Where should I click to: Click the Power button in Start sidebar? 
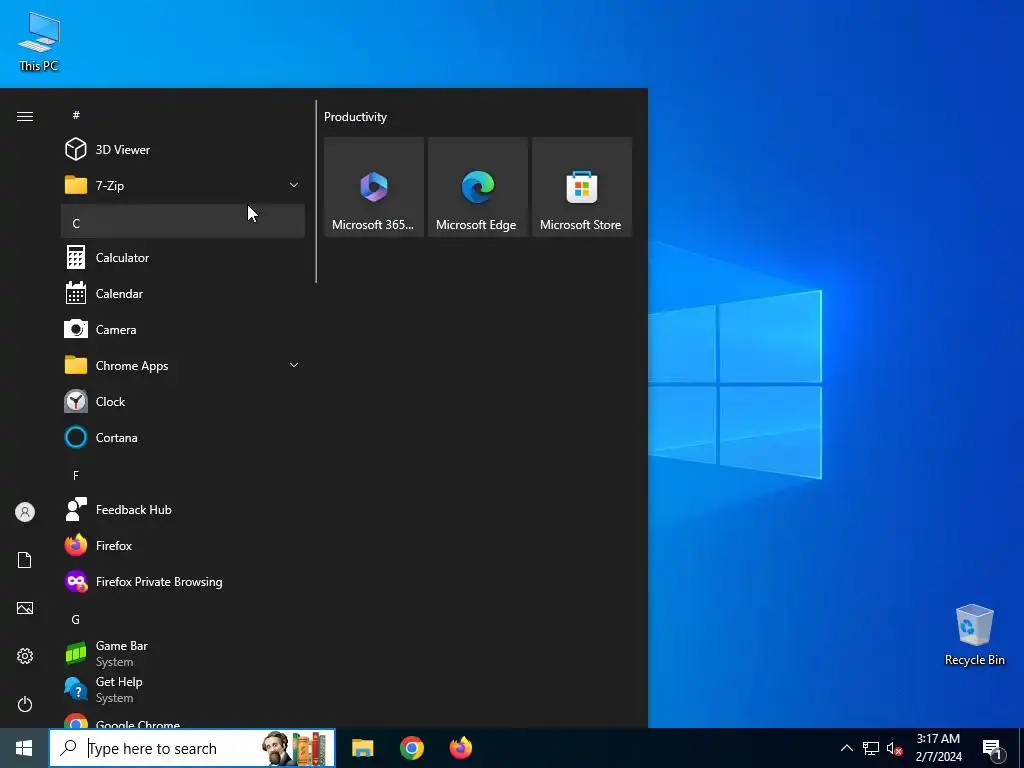point(25,704)
